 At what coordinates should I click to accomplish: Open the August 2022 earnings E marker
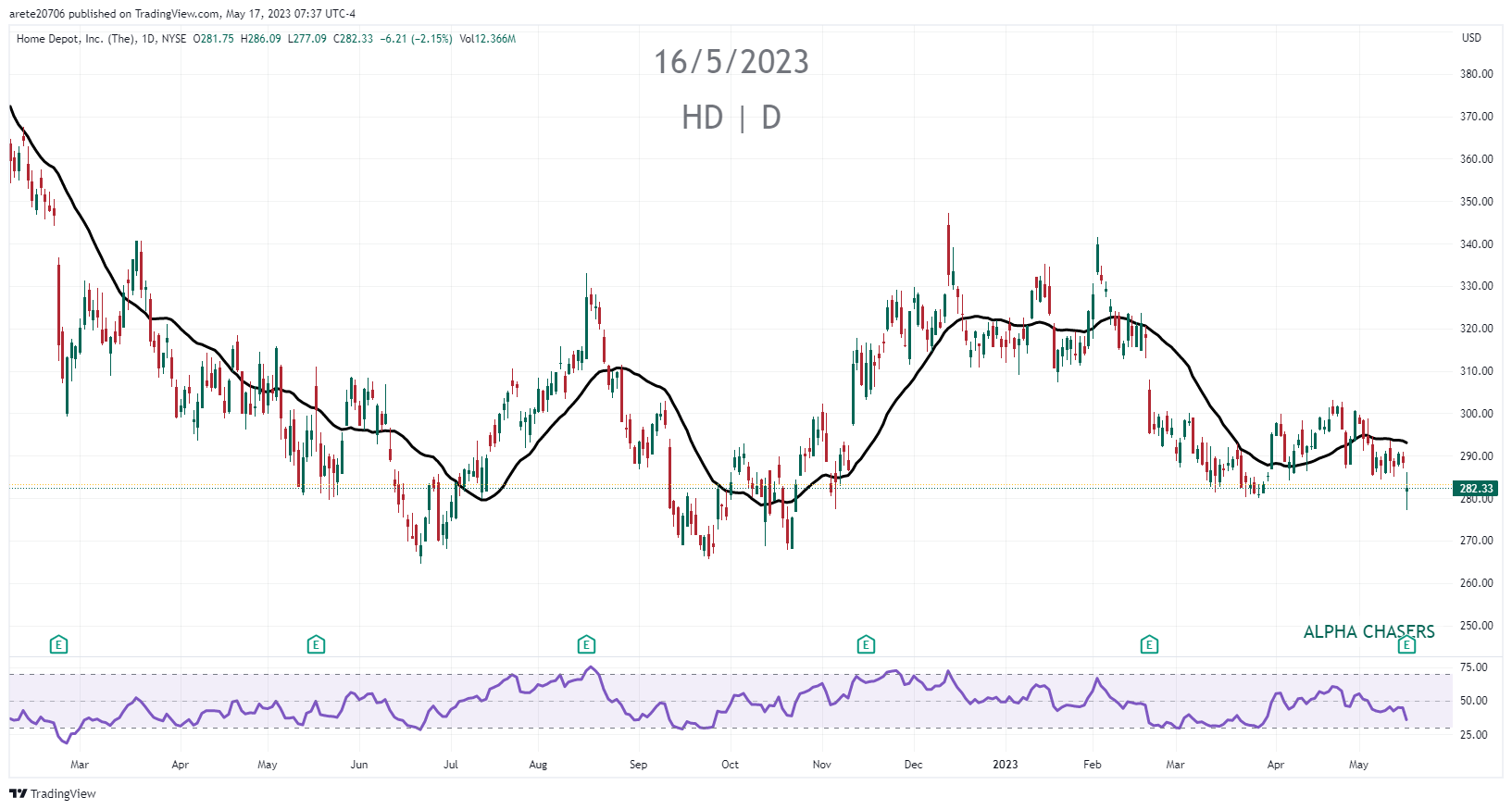coord(586,644)
